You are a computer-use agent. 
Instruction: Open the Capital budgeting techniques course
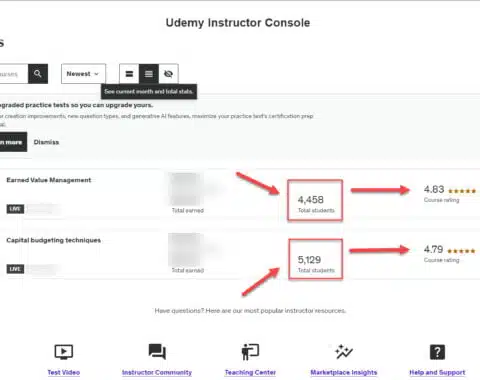(x=54, y=240)
